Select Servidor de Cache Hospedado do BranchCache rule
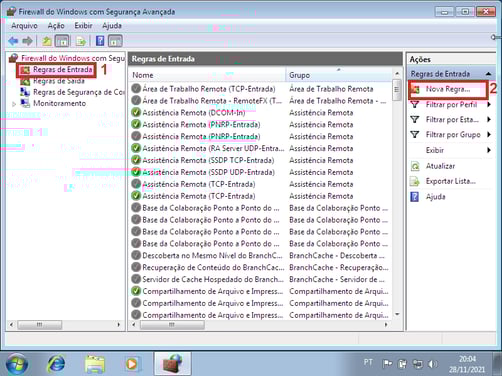Viewport: 502px width, 376px height. pyautogui.click(x=213, y=279)
